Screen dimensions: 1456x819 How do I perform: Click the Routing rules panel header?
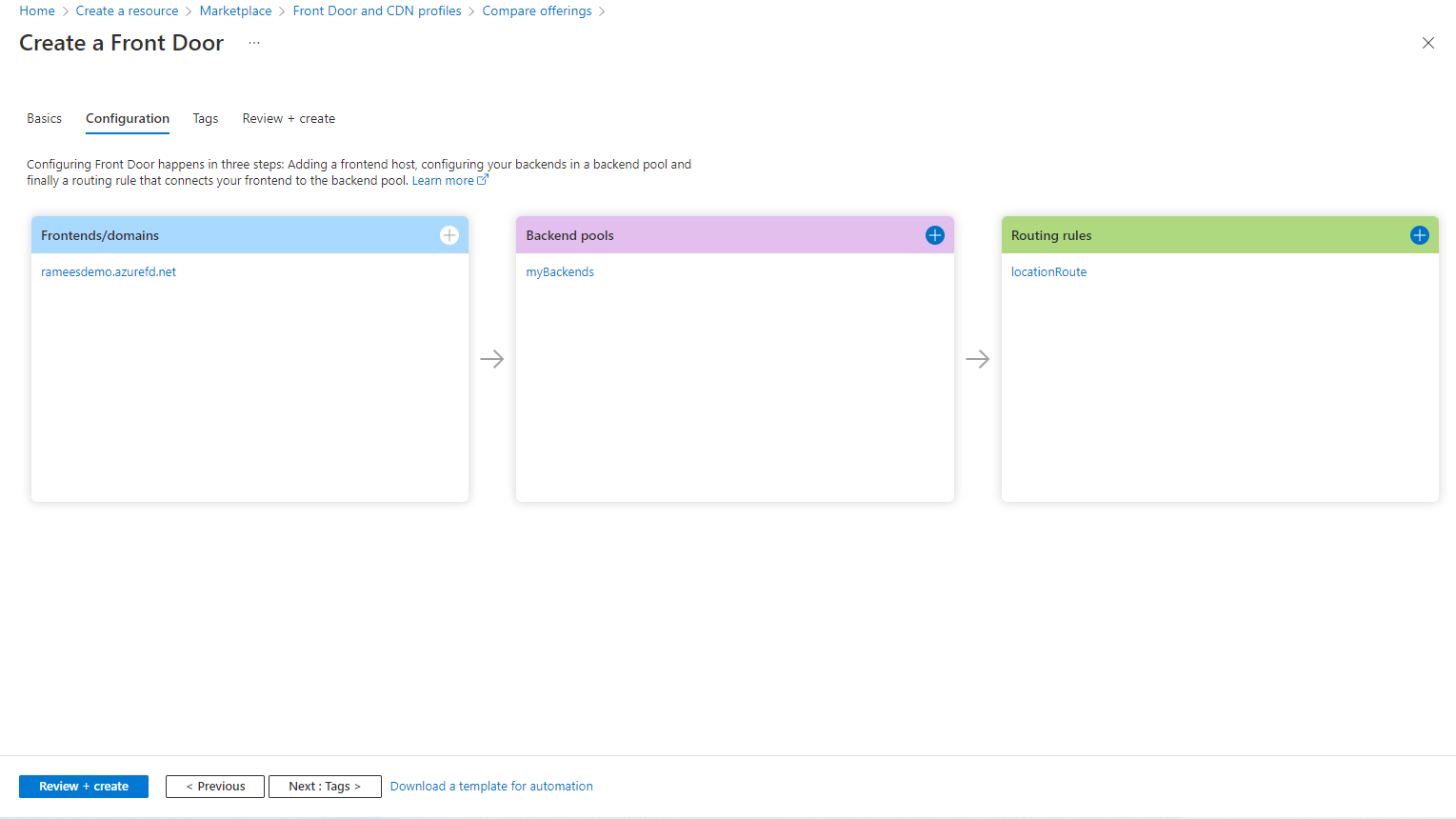(x=1220, y=235)
